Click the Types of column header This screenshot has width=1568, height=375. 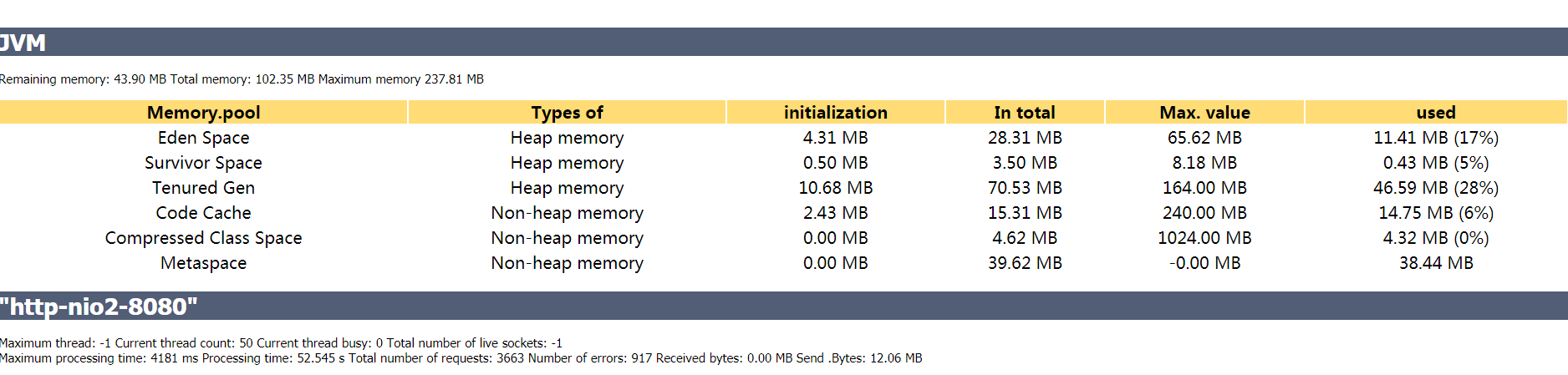(567, 113)
